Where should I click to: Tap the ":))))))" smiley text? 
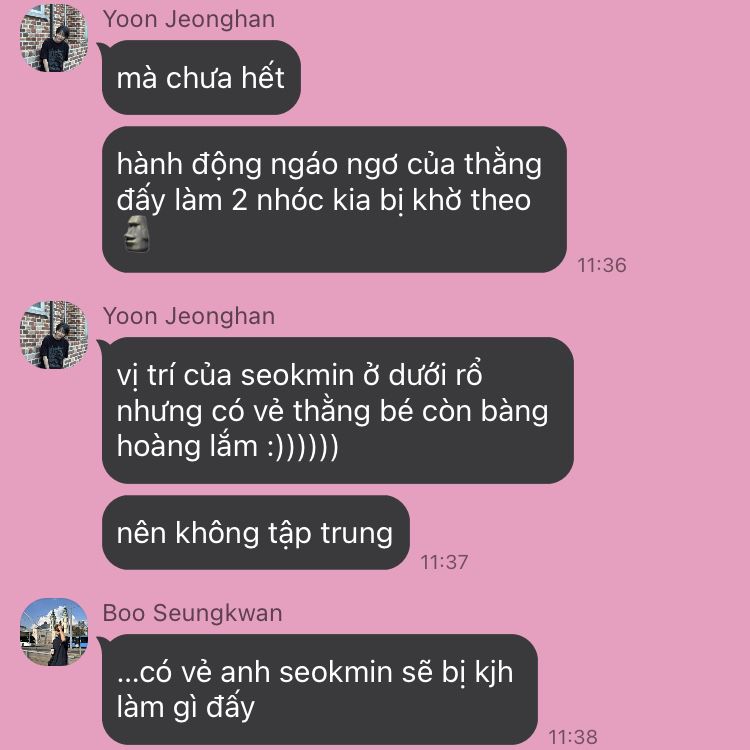(303, 447)
